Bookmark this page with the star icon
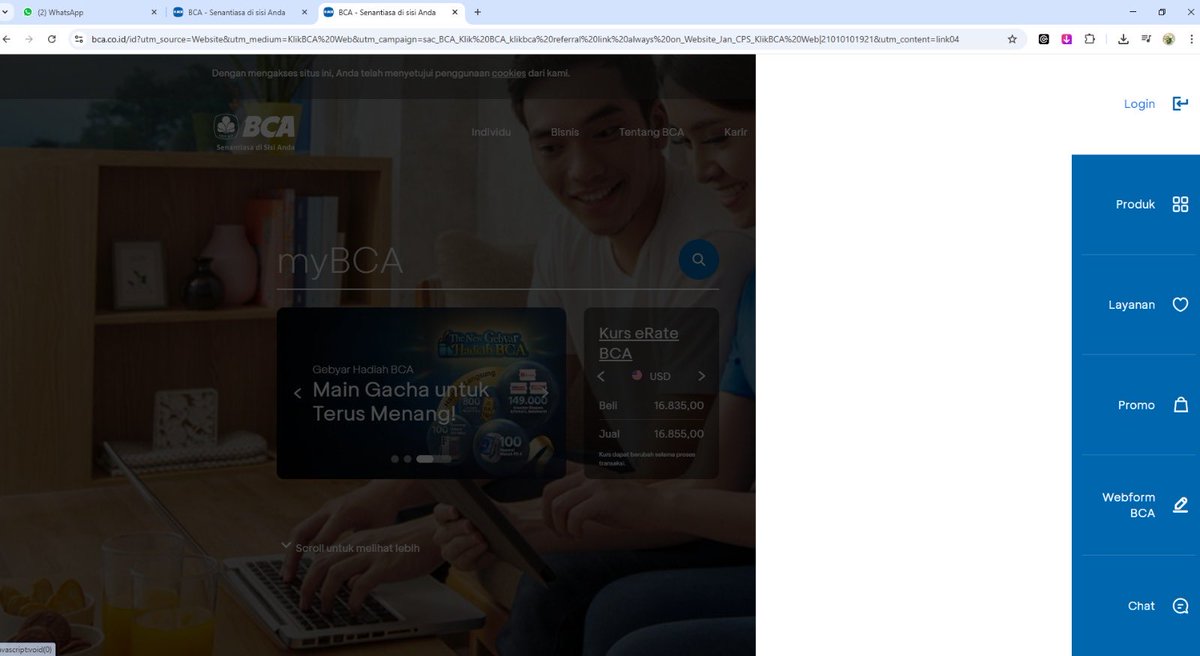This screenshot has height=656, width=1200. click(1012, 39)
